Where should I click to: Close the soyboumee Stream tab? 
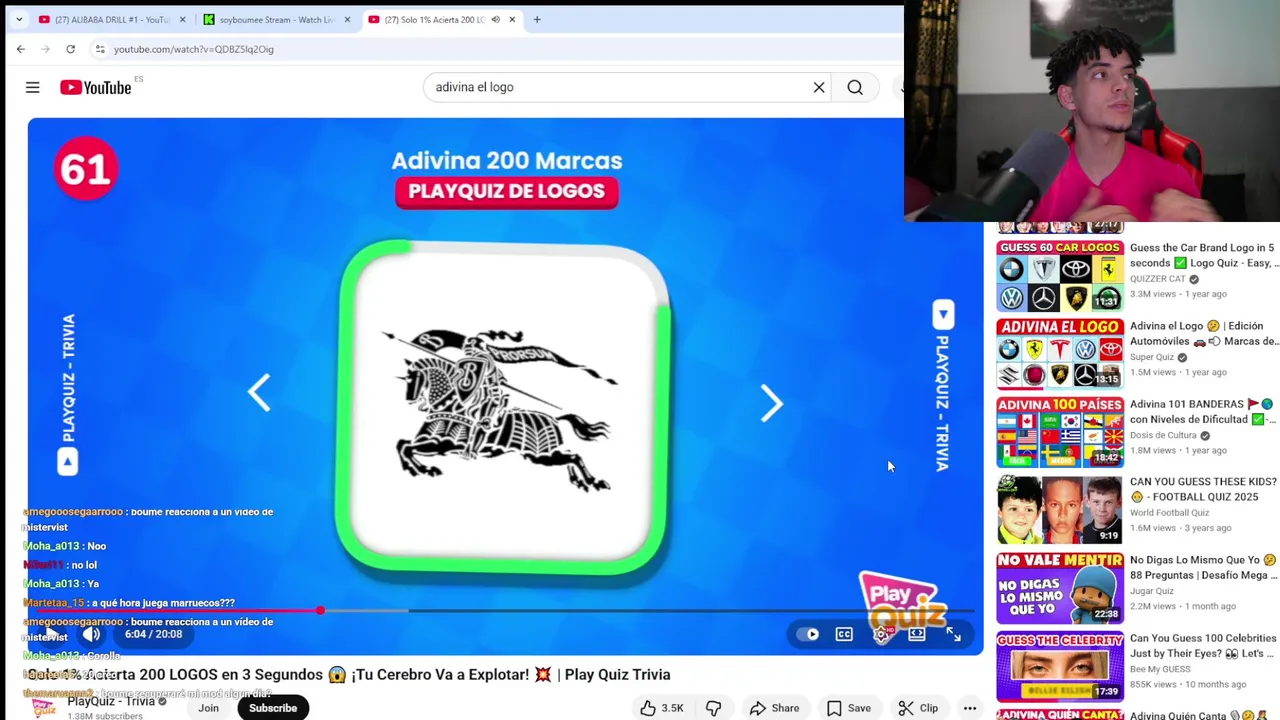pyautogui.click(x=347, y=19)
